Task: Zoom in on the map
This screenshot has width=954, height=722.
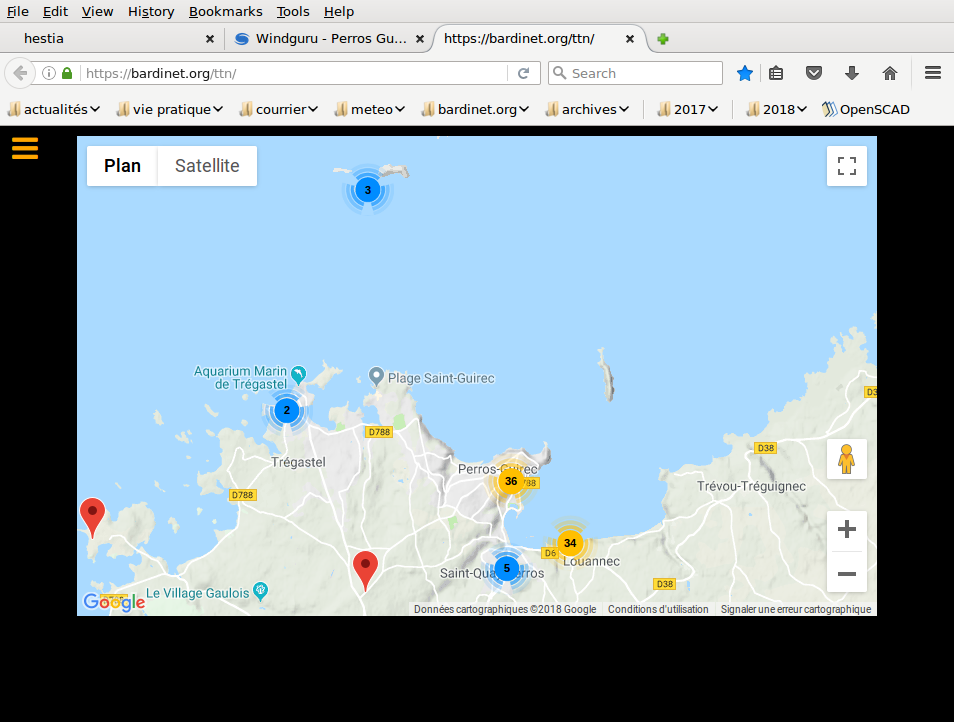Action: coord(846,530)
